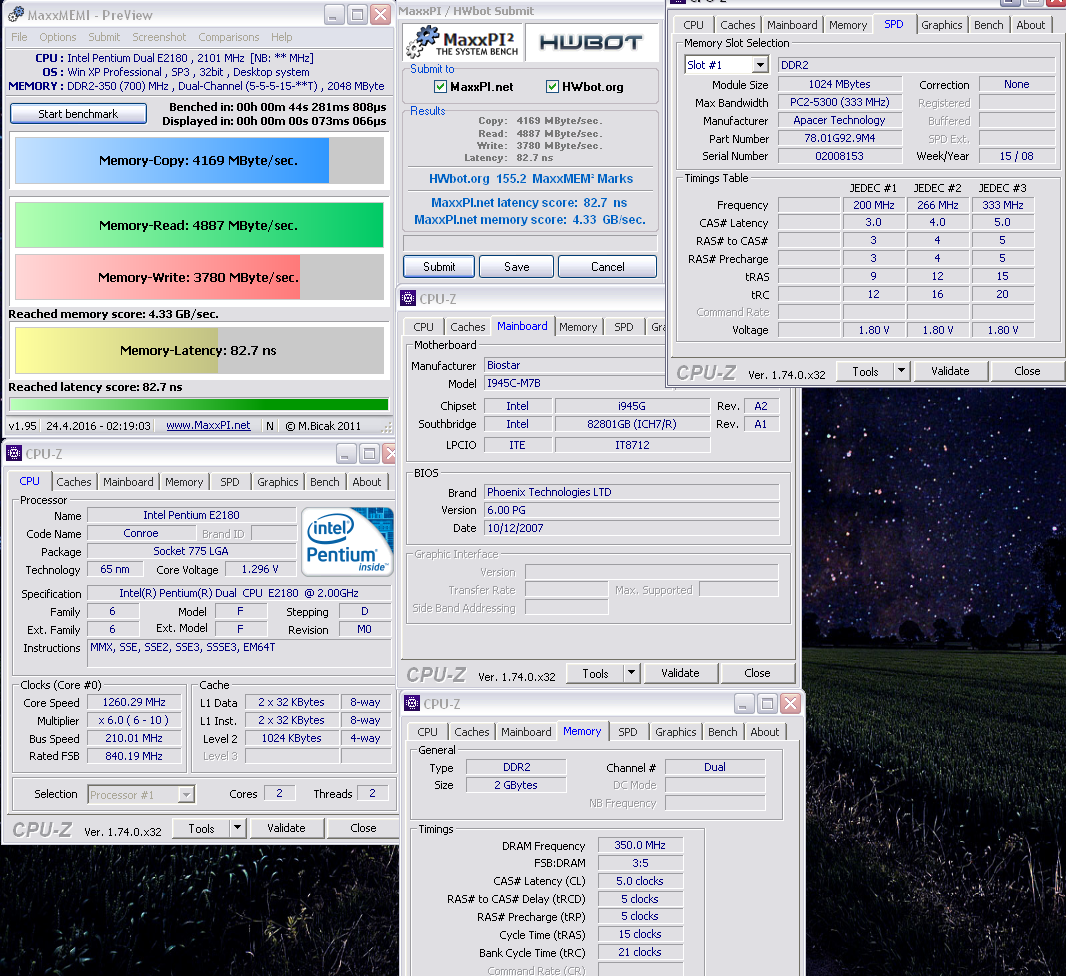Open the Help menu in MaxxMEM
The image size is (1066, 976).
pos(281,37)
